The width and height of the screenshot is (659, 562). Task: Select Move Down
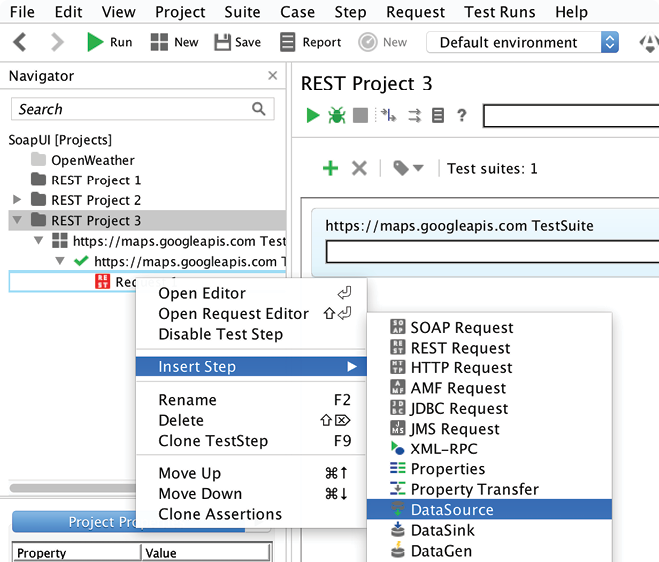(x=251, y=493)
